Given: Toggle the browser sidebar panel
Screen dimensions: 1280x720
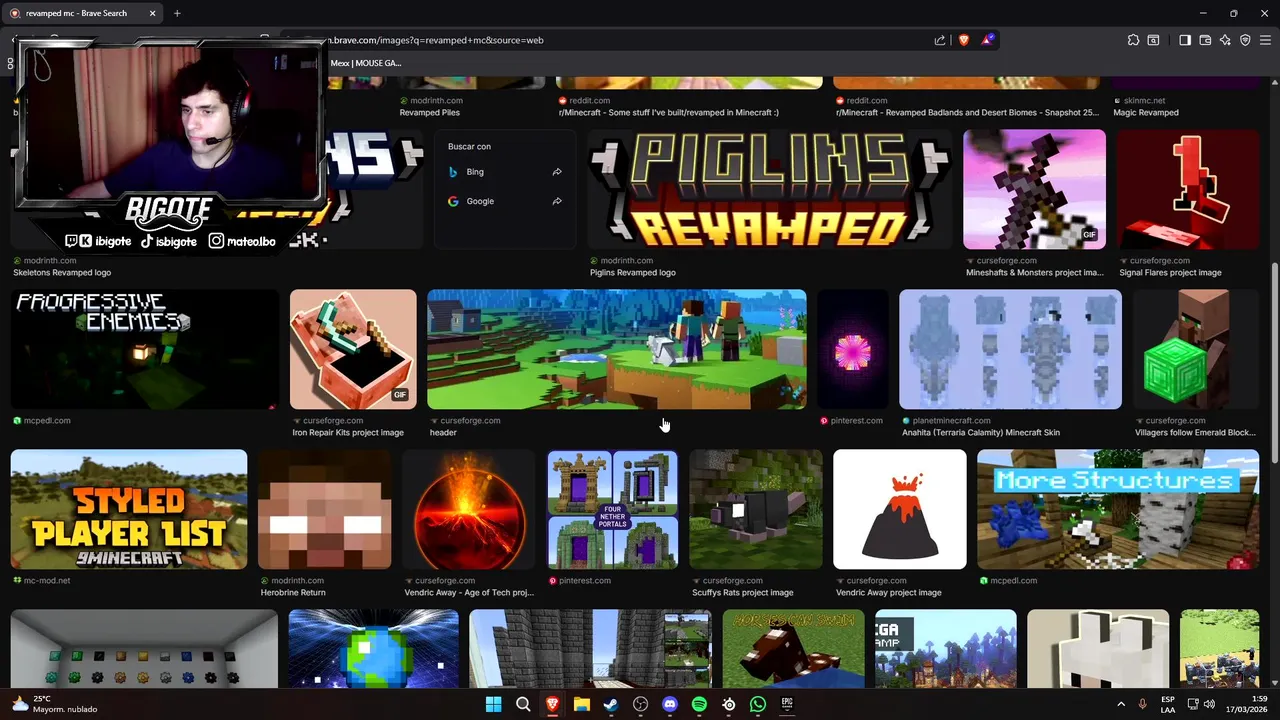Looking at the screenshot, I should 1185,40.
